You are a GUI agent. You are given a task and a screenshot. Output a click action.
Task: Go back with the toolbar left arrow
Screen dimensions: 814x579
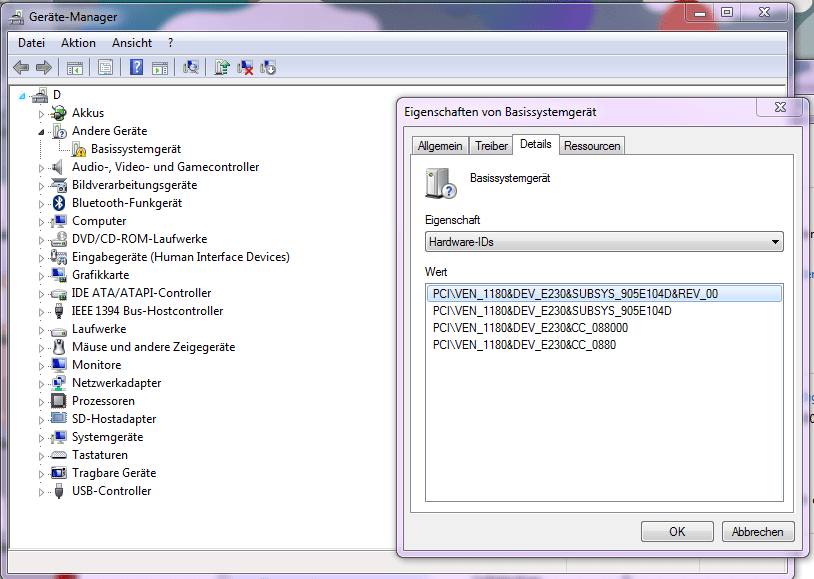click(21, 67)
